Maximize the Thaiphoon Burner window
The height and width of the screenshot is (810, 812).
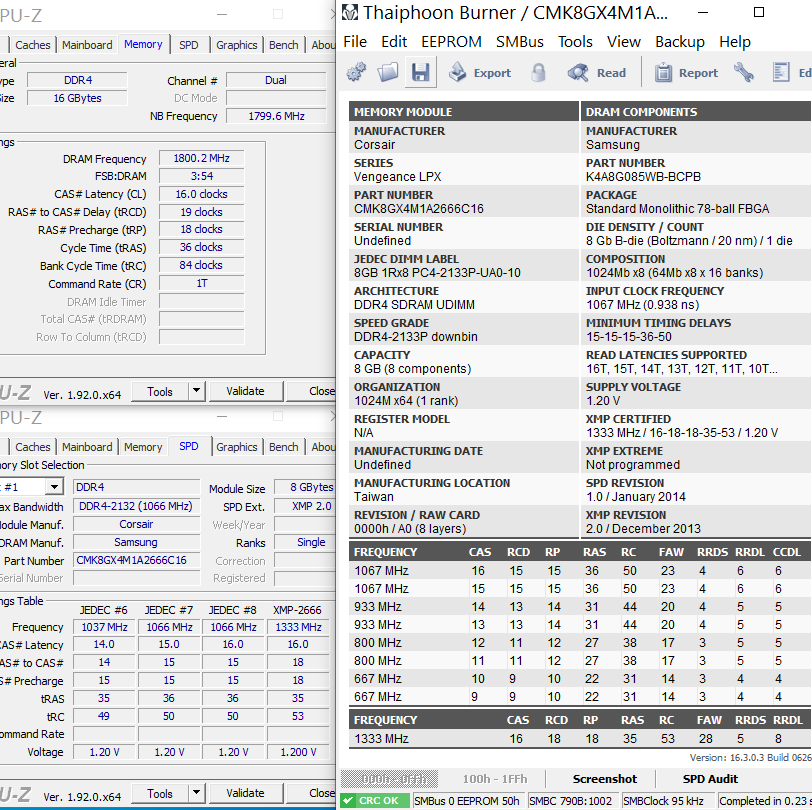click(x=759, y=12)
